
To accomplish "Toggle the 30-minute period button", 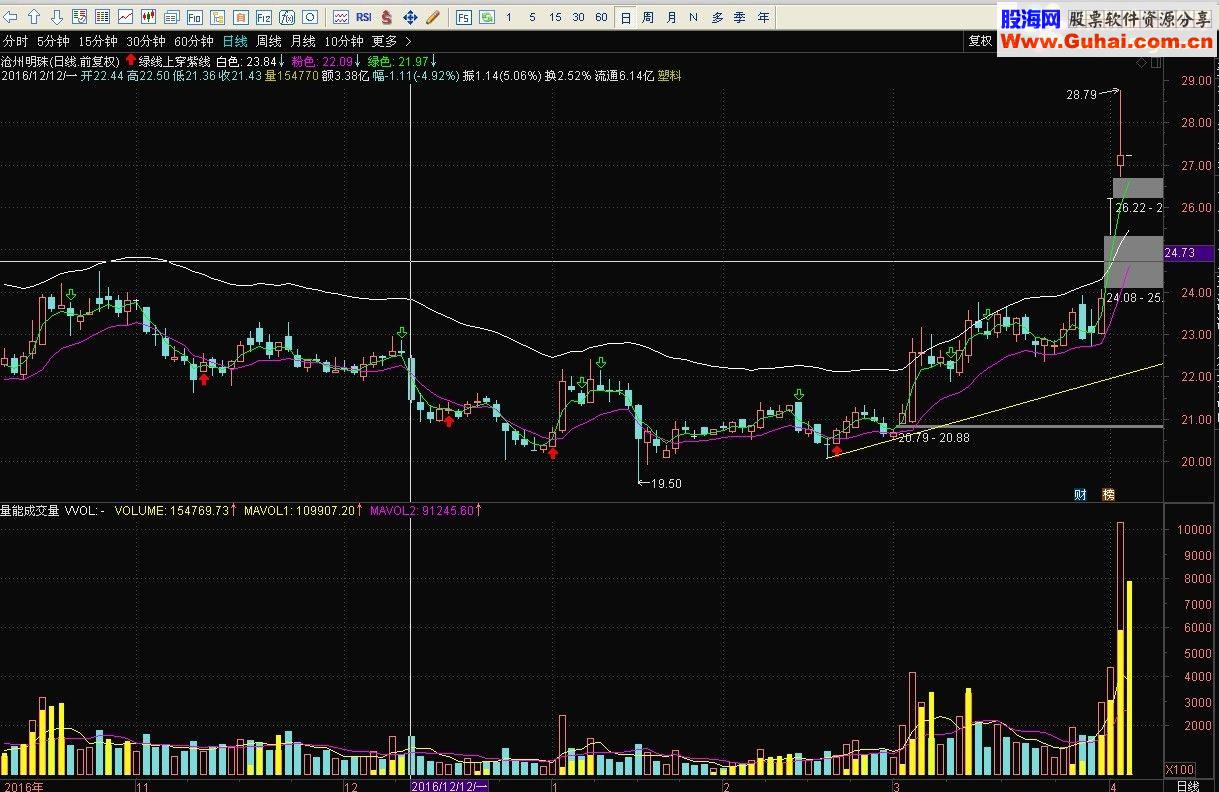I will (x=578, y=17).
